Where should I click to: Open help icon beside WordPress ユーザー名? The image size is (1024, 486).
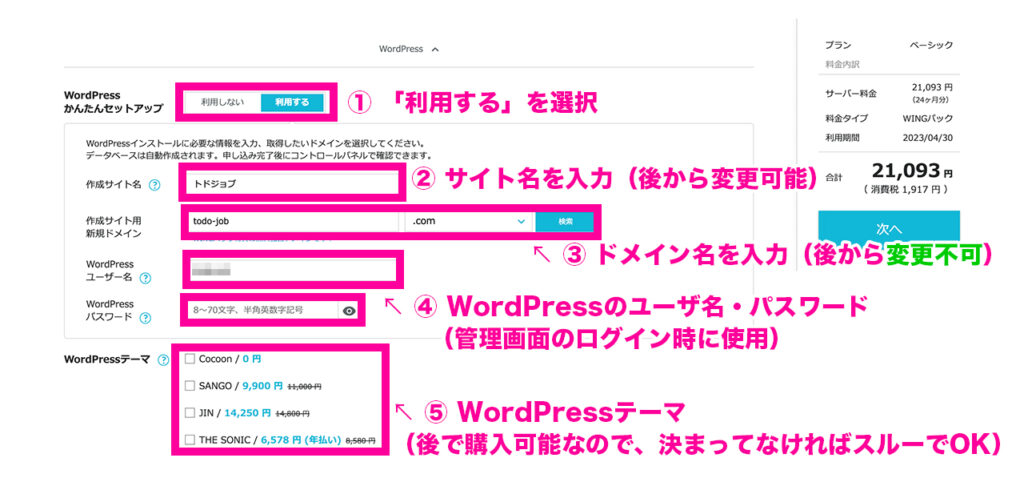[146, 278]
